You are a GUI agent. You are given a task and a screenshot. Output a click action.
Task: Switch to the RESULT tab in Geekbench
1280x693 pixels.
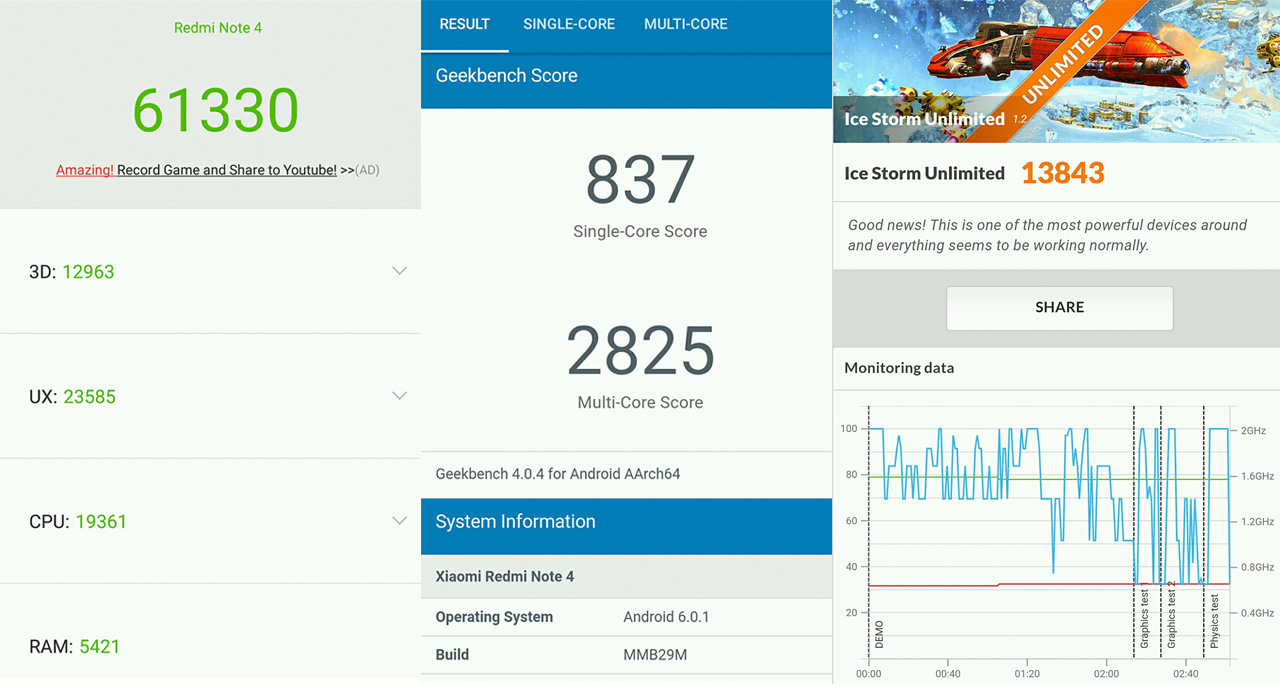tap(465, 24)
